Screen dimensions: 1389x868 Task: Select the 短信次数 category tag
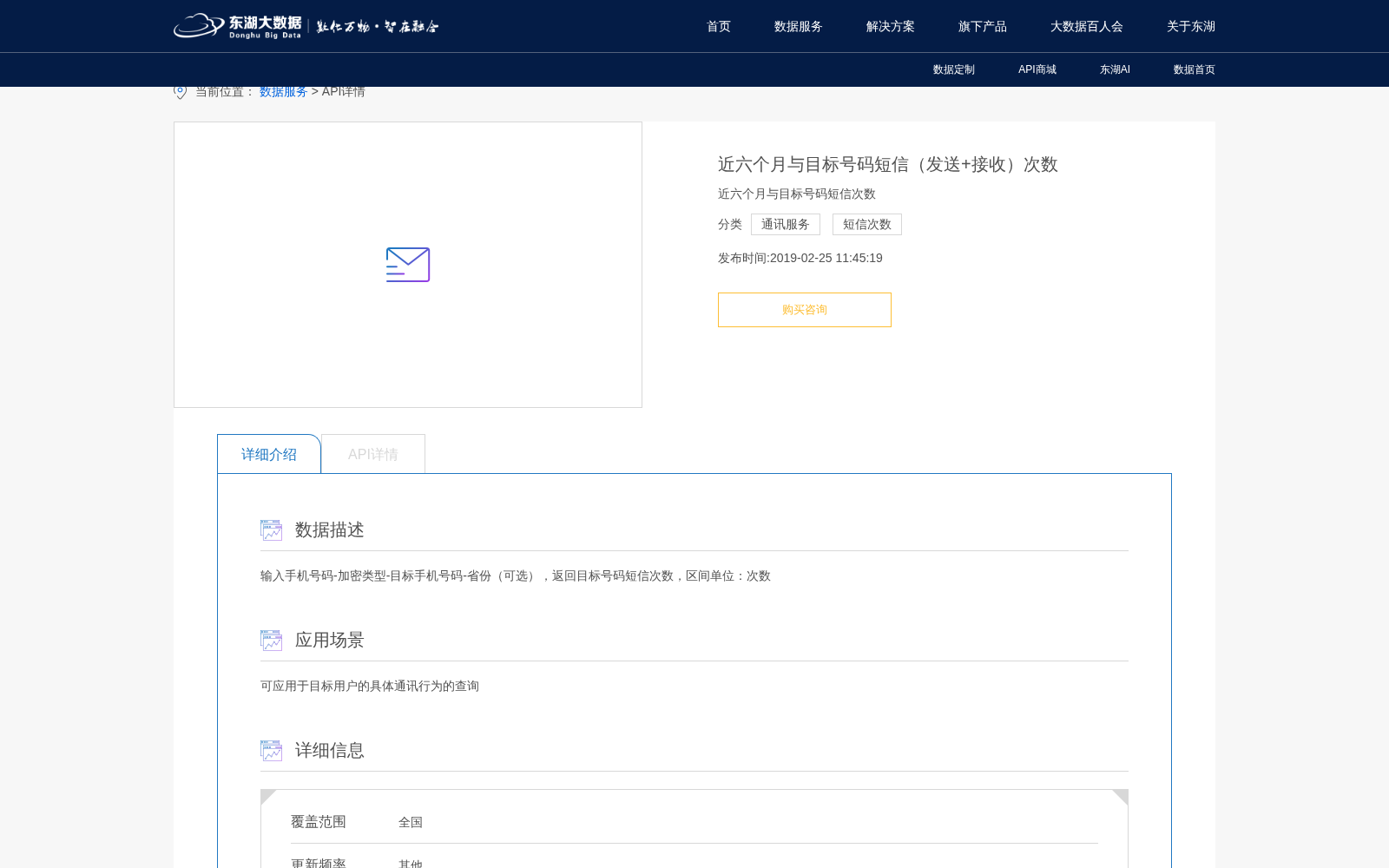[x=867, y=224]
